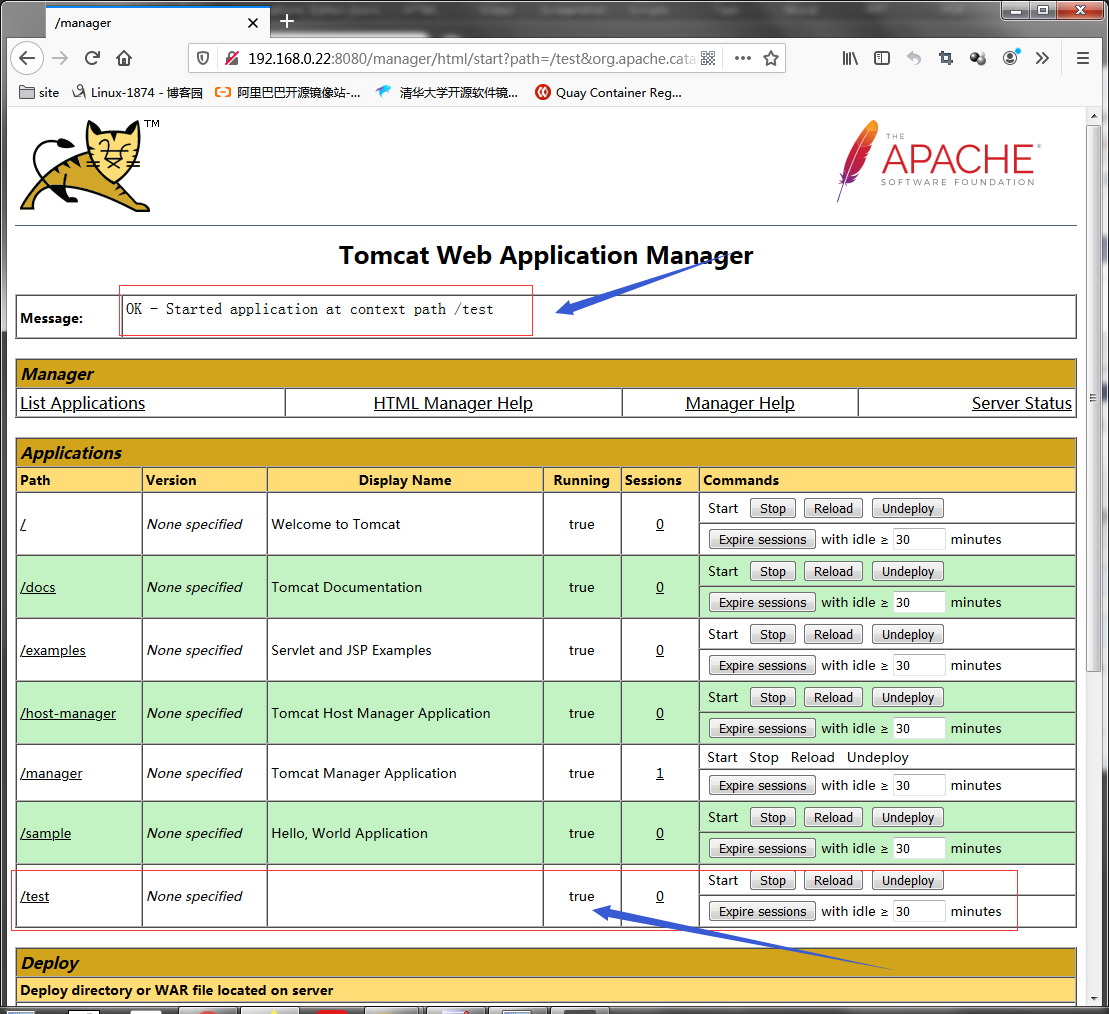Open the site bookmarks folder

coord(40,93)
